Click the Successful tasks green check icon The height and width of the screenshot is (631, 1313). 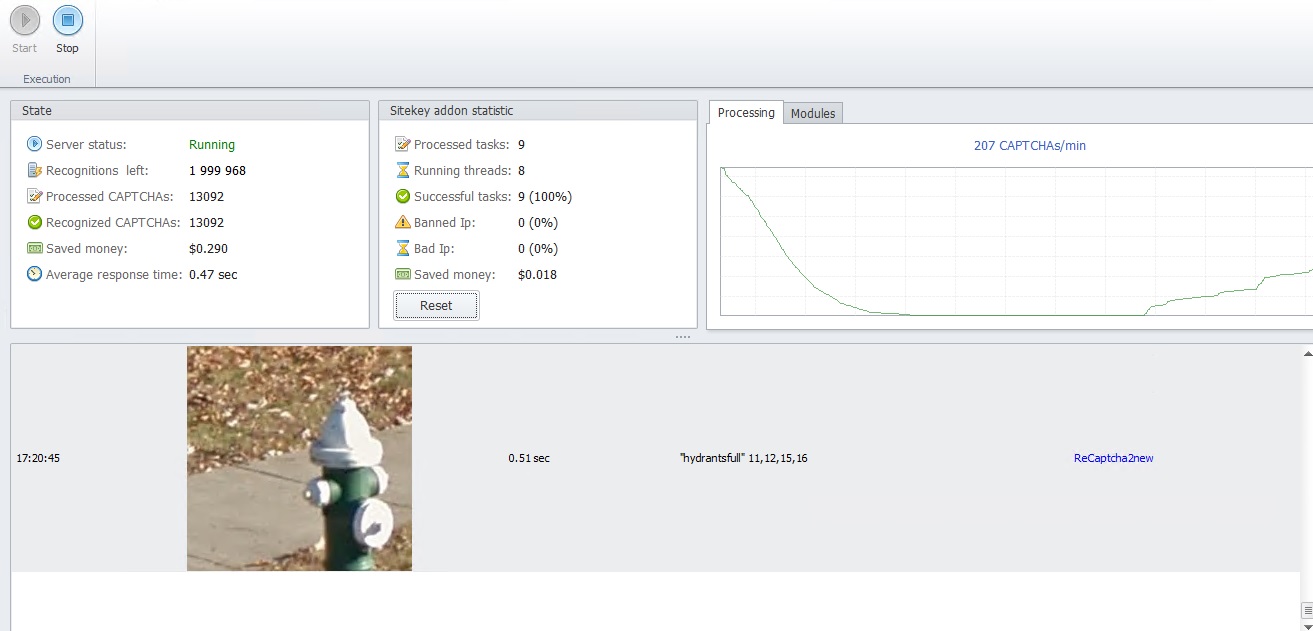pyautogui.click(x=402, y=196)
